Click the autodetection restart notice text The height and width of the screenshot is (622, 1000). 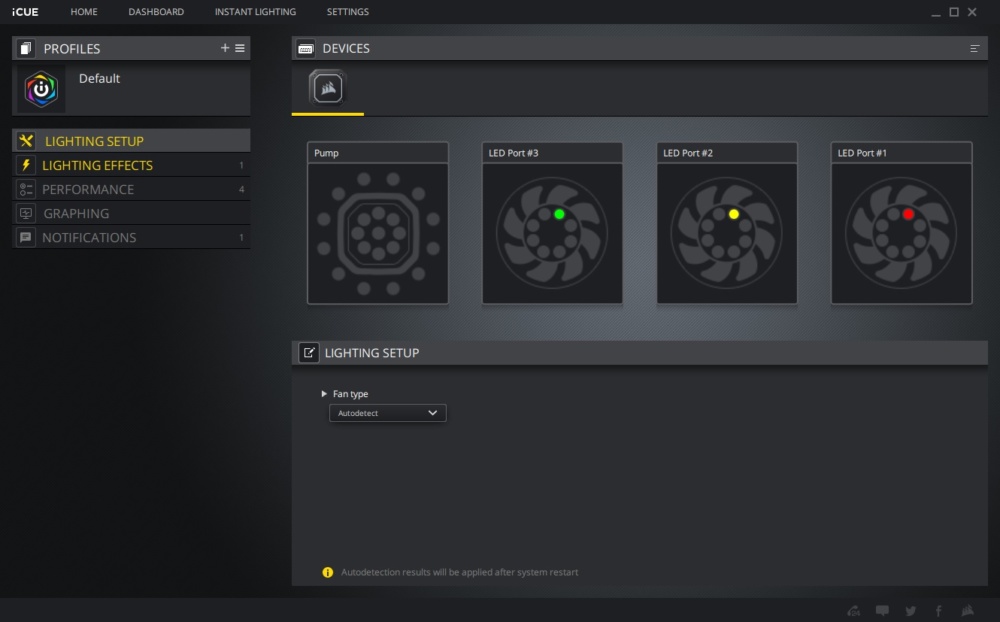[x=459, y=572]
